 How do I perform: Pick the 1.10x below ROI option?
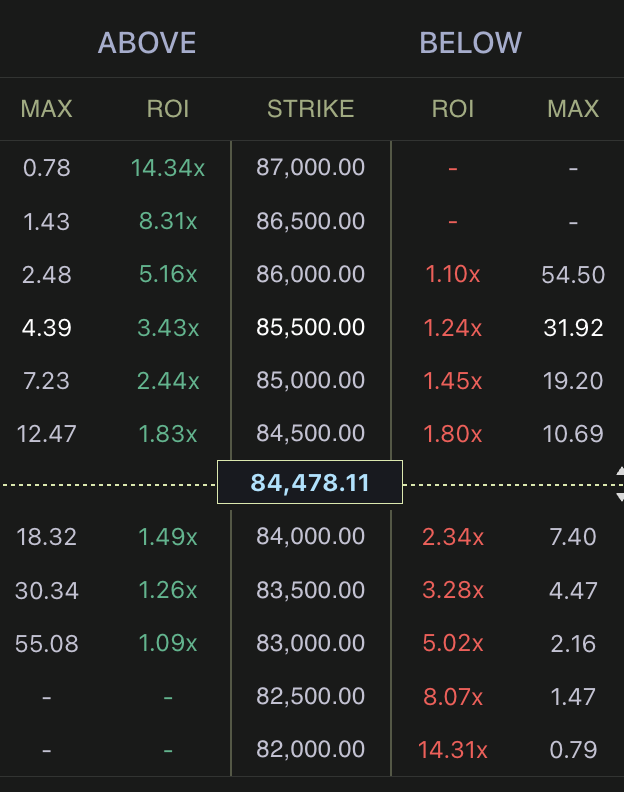pos(453,274)
